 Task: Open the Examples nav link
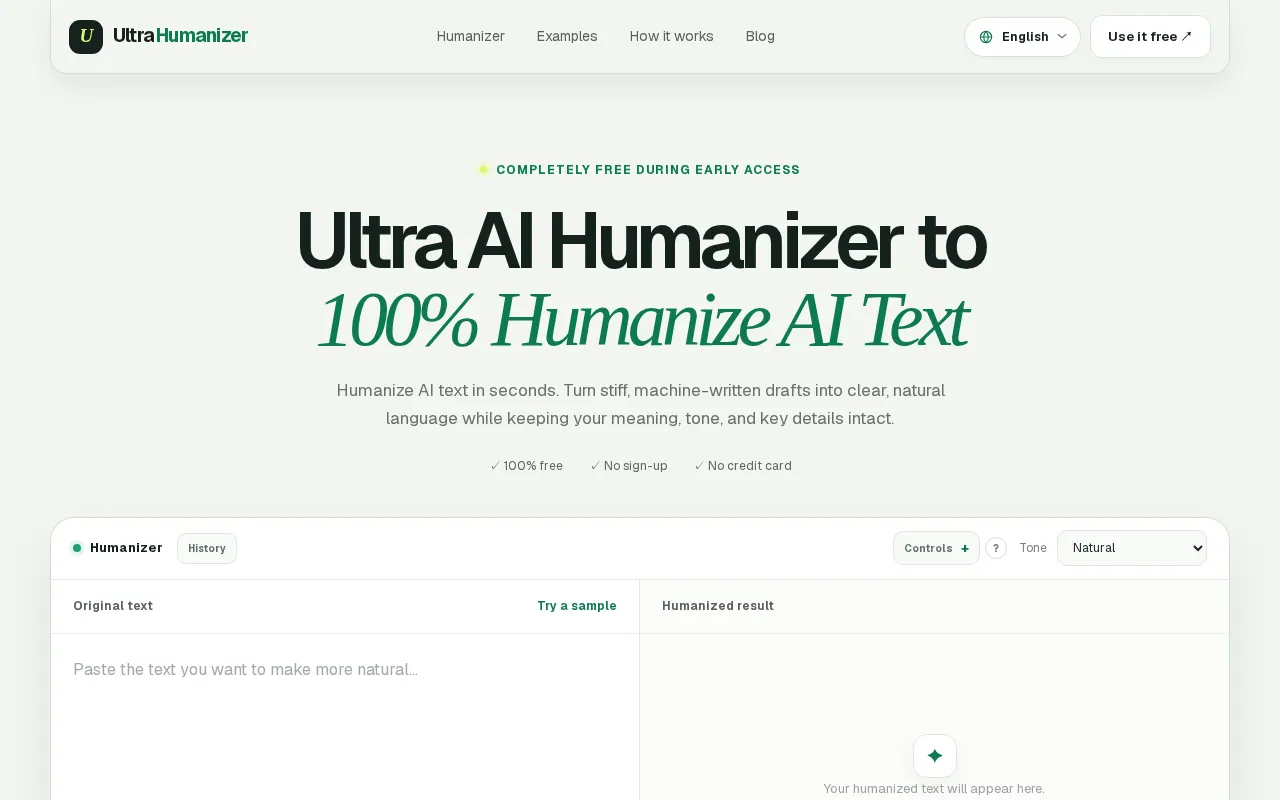tap(567, 36)
